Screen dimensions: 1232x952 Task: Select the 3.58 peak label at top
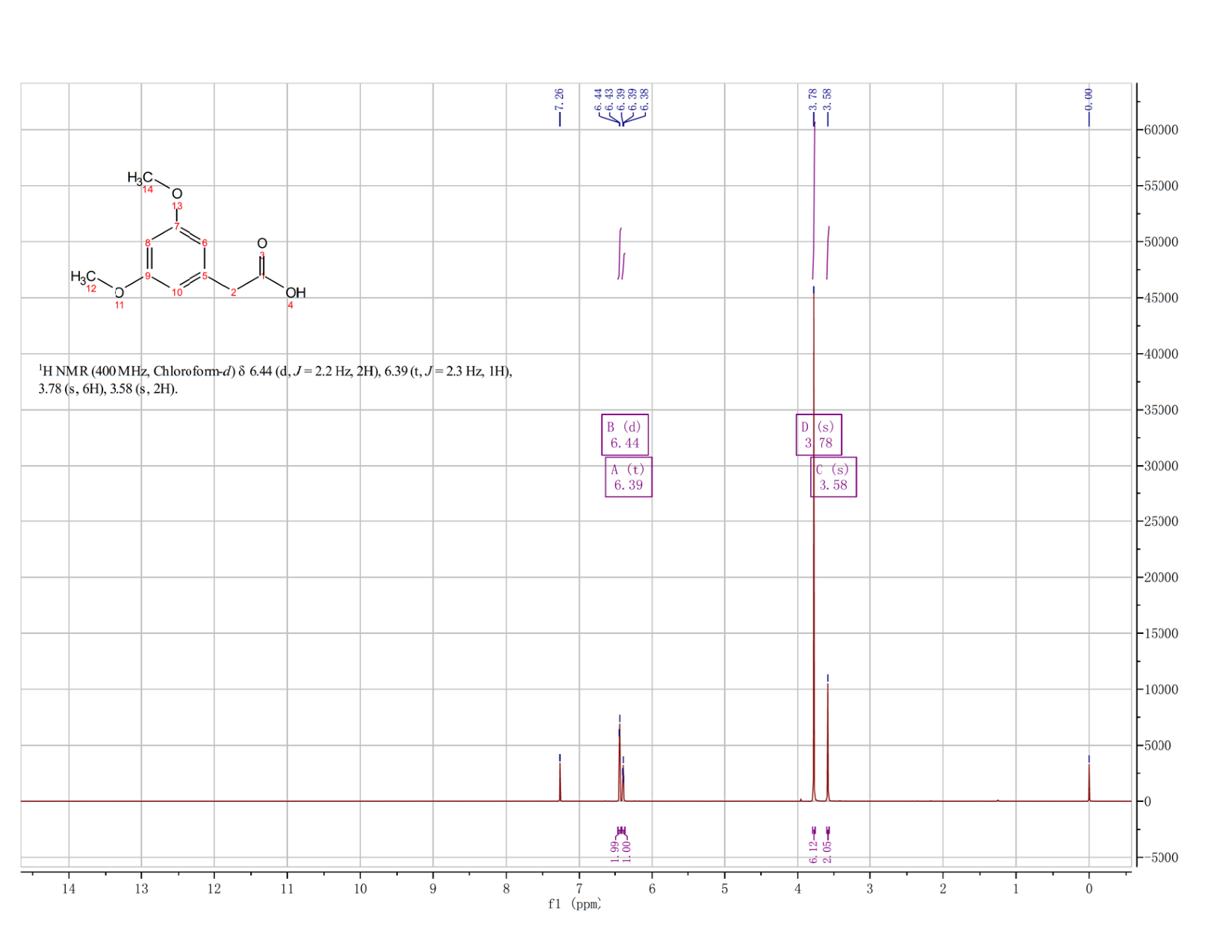point(827,98)
